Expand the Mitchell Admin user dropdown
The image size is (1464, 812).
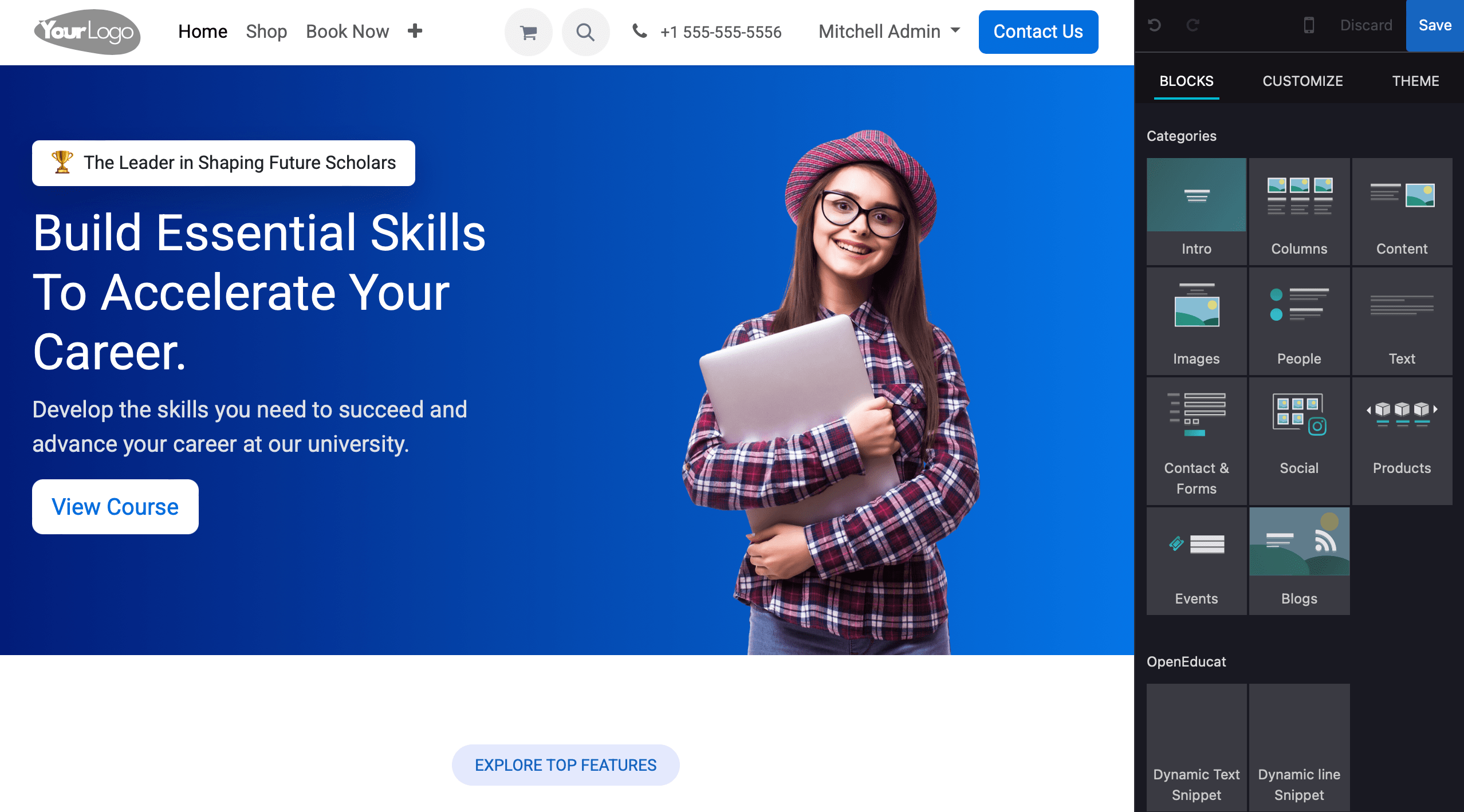889,31
